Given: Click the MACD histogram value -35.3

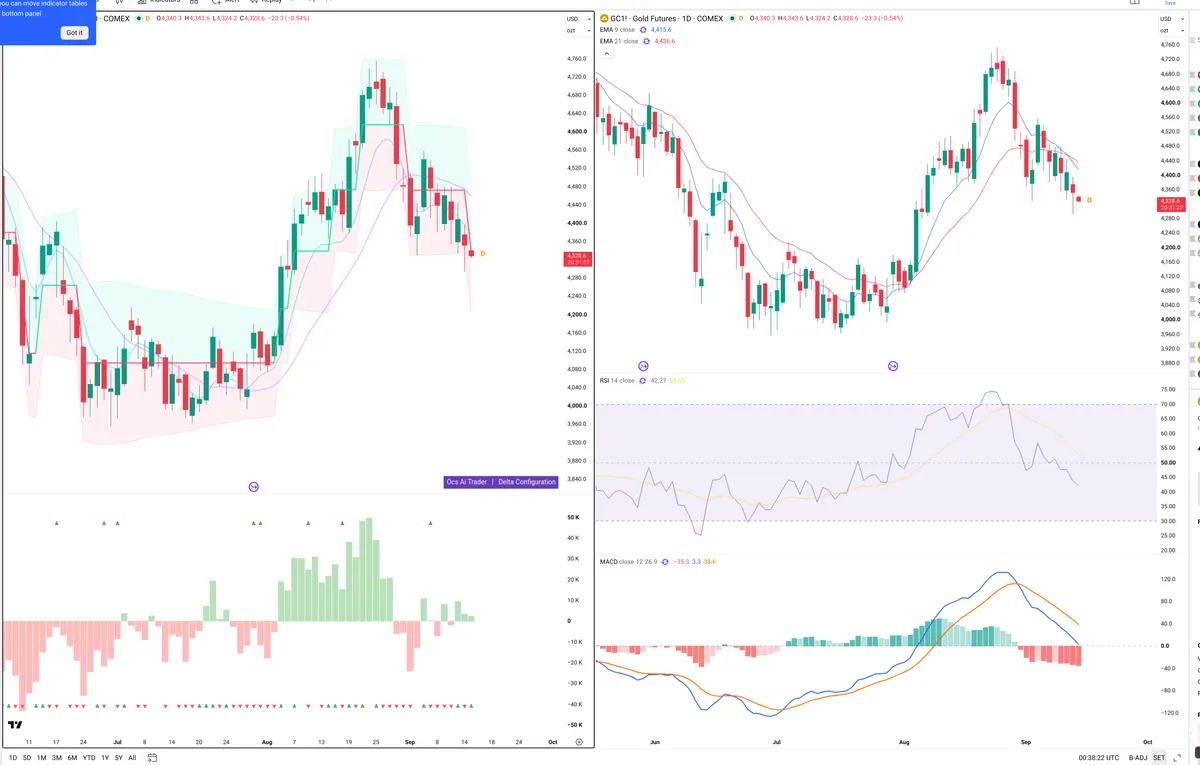Looking at the screenshot, I should (x=682, y=562).
